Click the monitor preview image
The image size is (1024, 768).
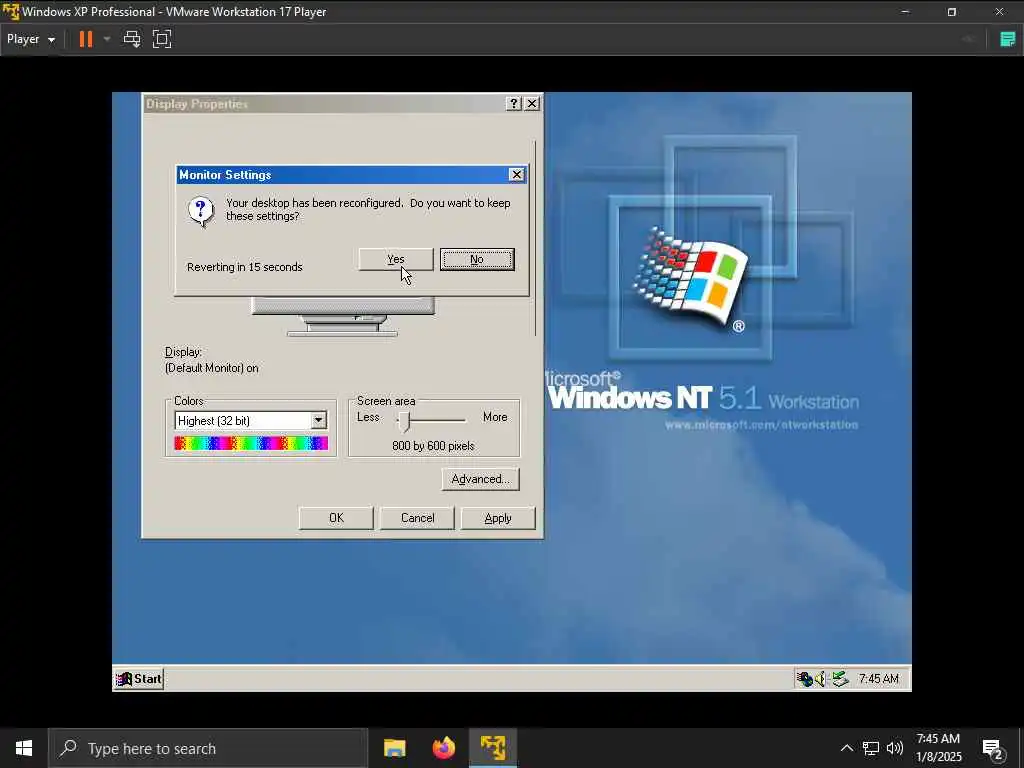[342, 317]
